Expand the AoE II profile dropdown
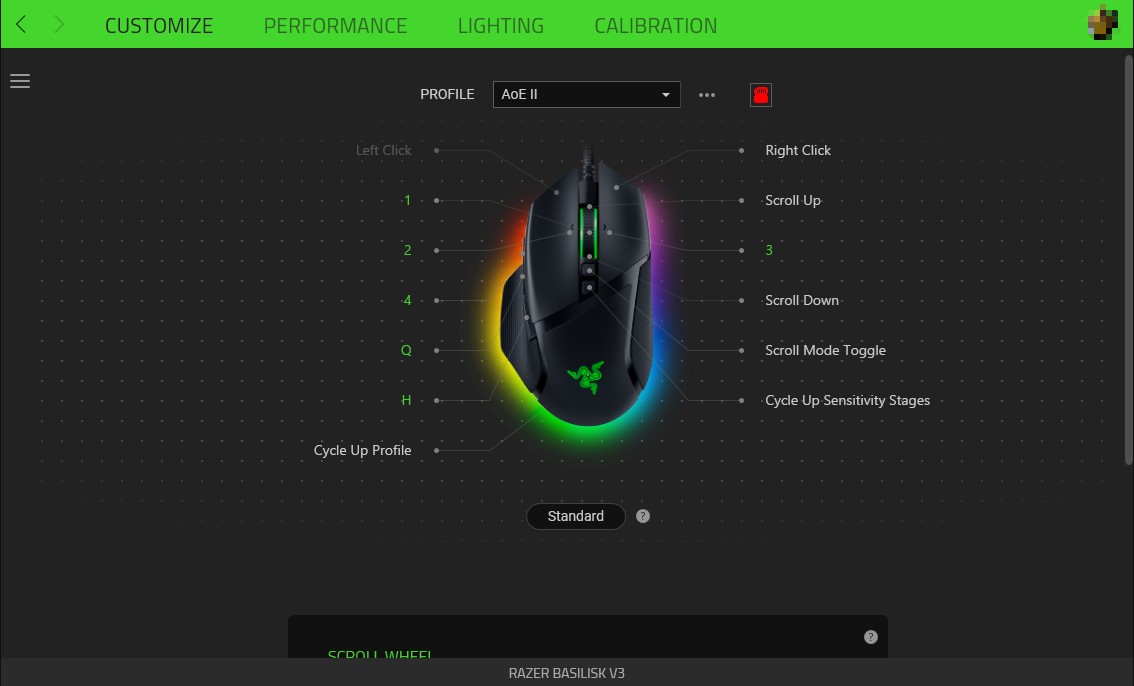Viewport: 1134px width, 686px height. point(587,95)
